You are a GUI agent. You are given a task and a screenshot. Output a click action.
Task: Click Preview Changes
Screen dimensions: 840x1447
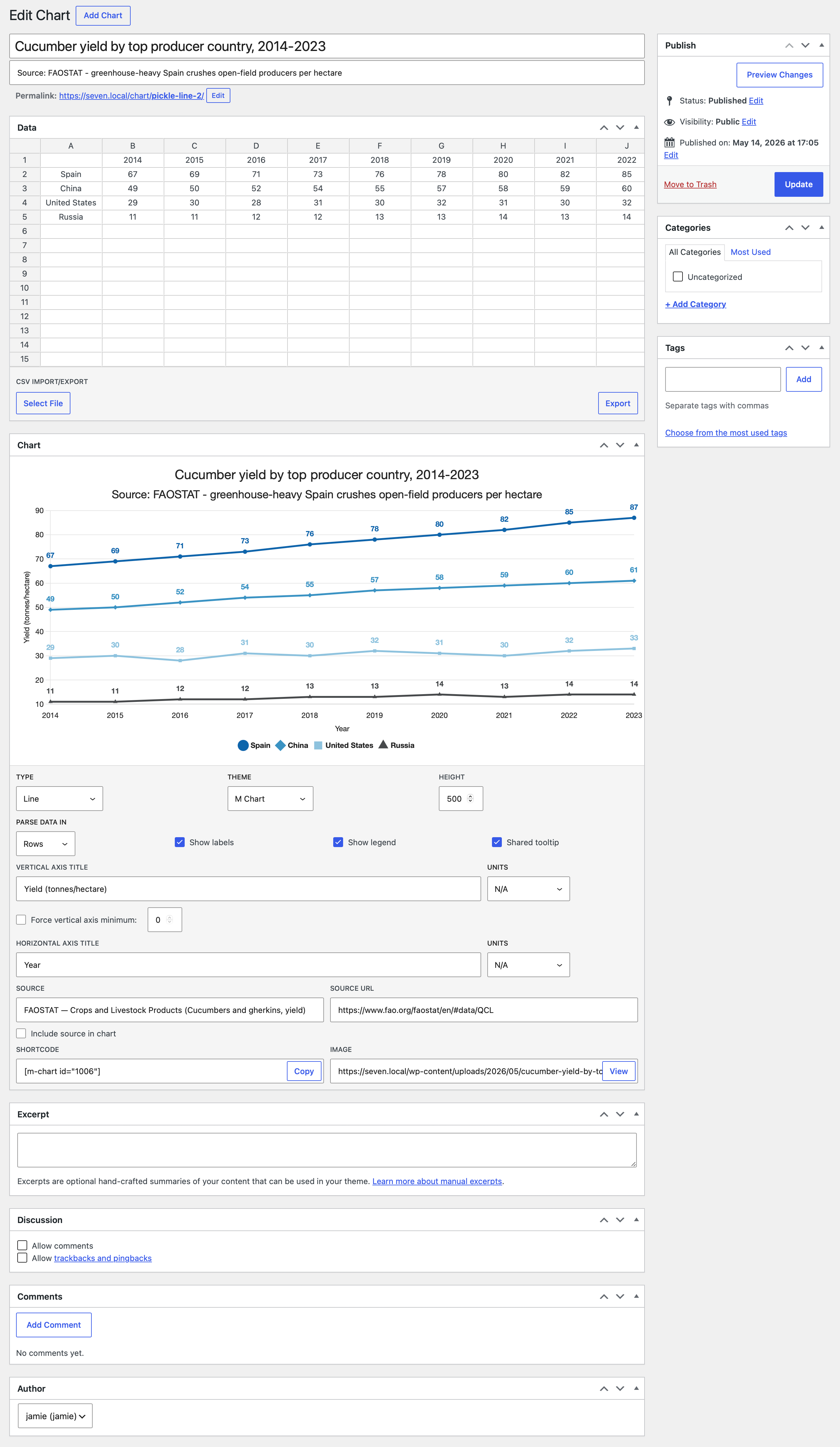click(779, 75)
